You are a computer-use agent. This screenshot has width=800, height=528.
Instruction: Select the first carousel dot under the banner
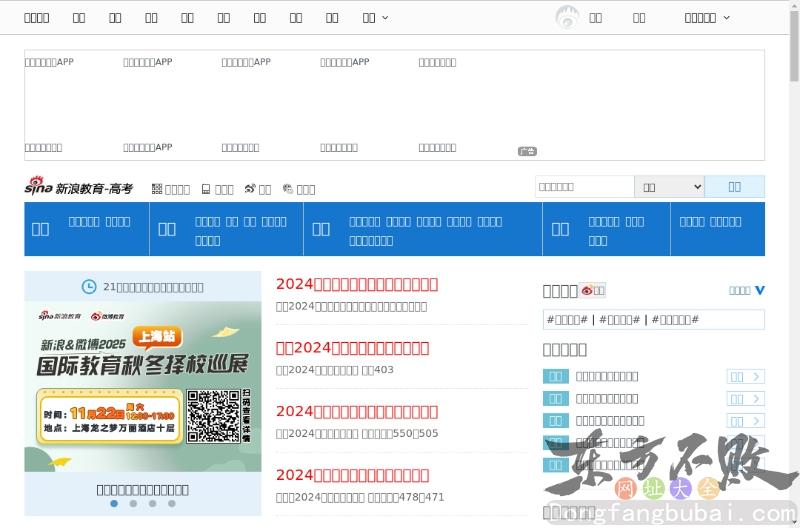[x=114, y=504]
